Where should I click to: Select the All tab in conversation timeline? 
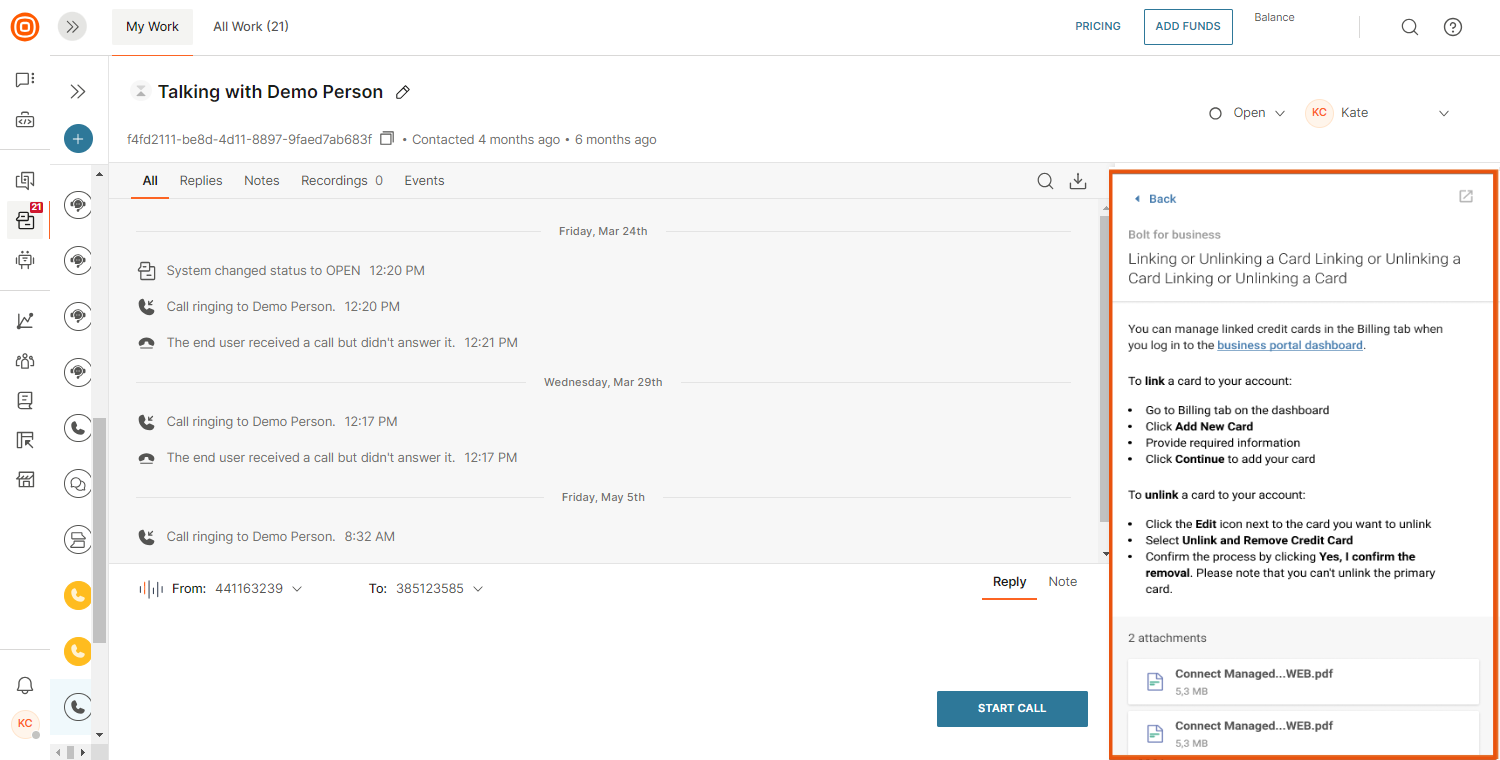click(x=150, y=181)
